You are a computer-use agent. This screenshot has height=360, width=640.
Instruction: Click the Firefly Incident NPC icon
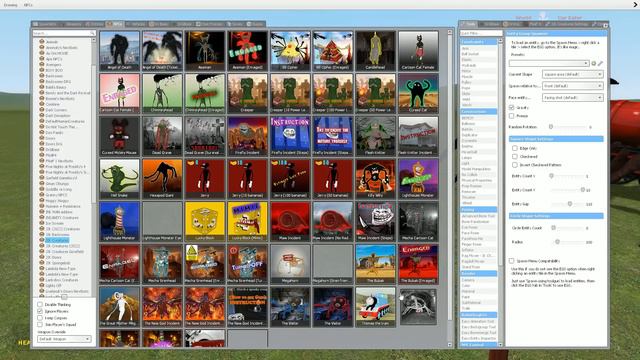click(247, 136)
